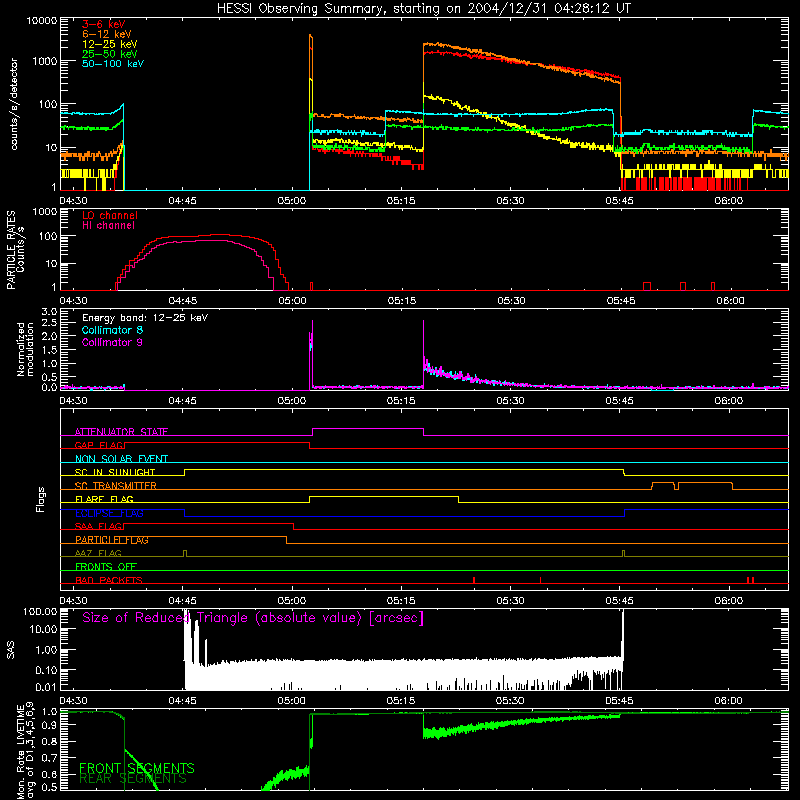Select the '50-100 keV' cyan legend label
Screen dimensions: 800x800
[113, 64]
